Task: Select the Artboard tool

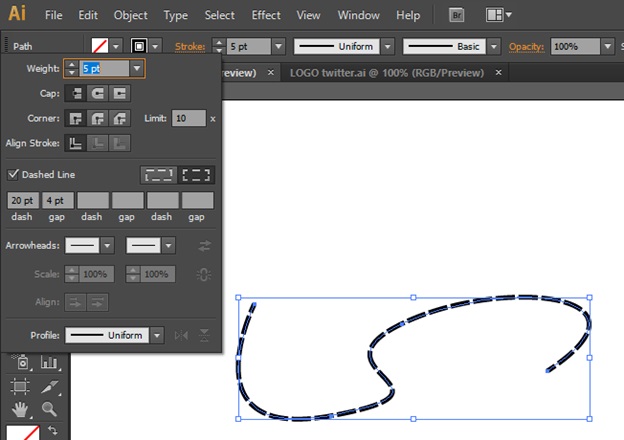Action: point(20,386)
